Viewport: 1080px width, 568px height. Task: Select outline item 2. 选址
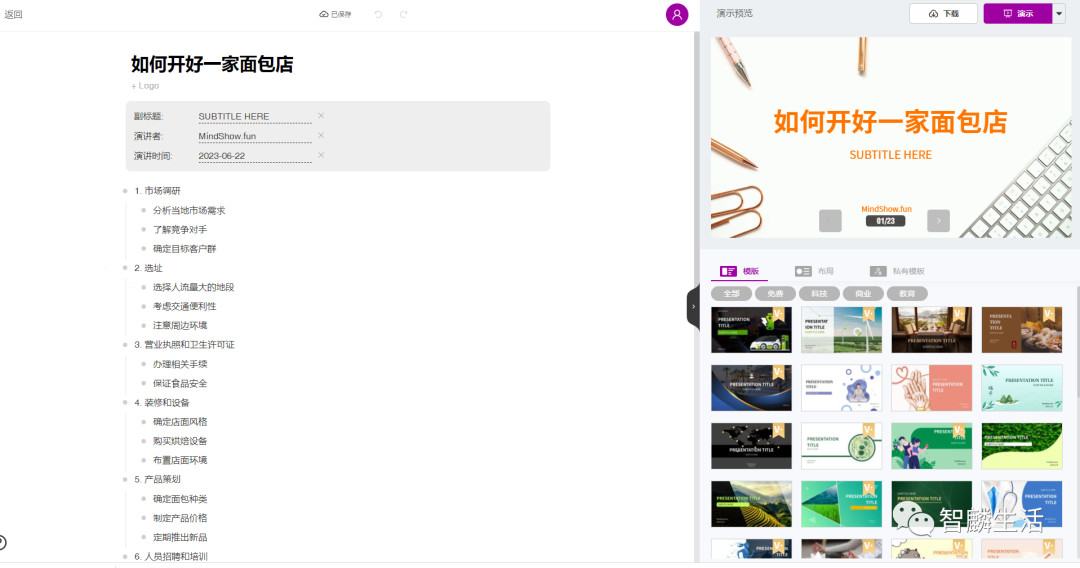[x=148, y=268]
